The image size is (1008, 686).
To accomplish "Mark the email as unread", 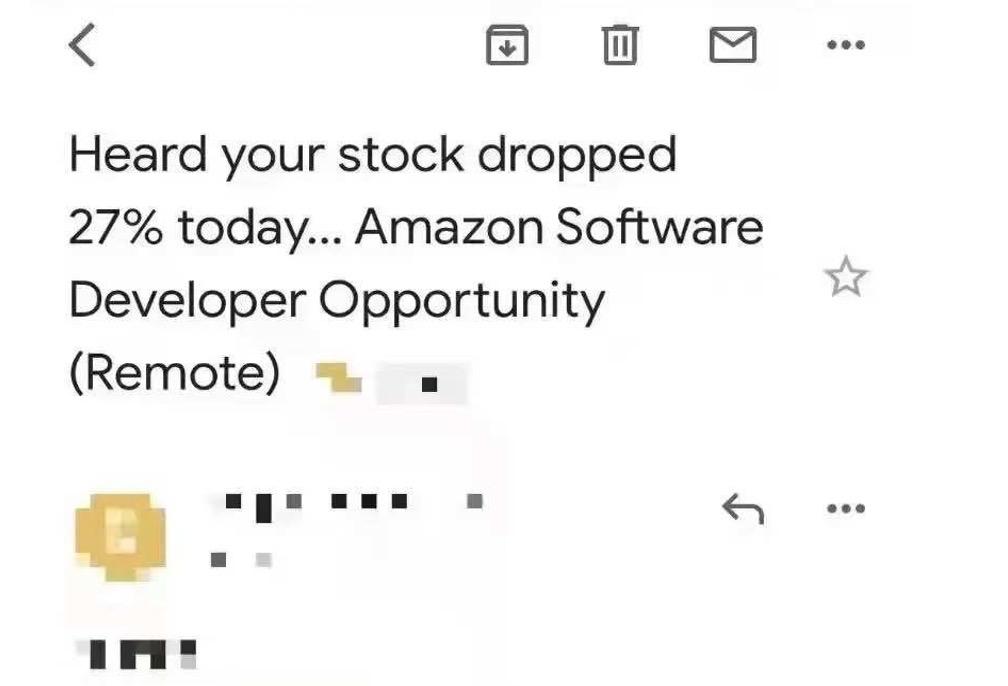I will (x=733, y=46).
